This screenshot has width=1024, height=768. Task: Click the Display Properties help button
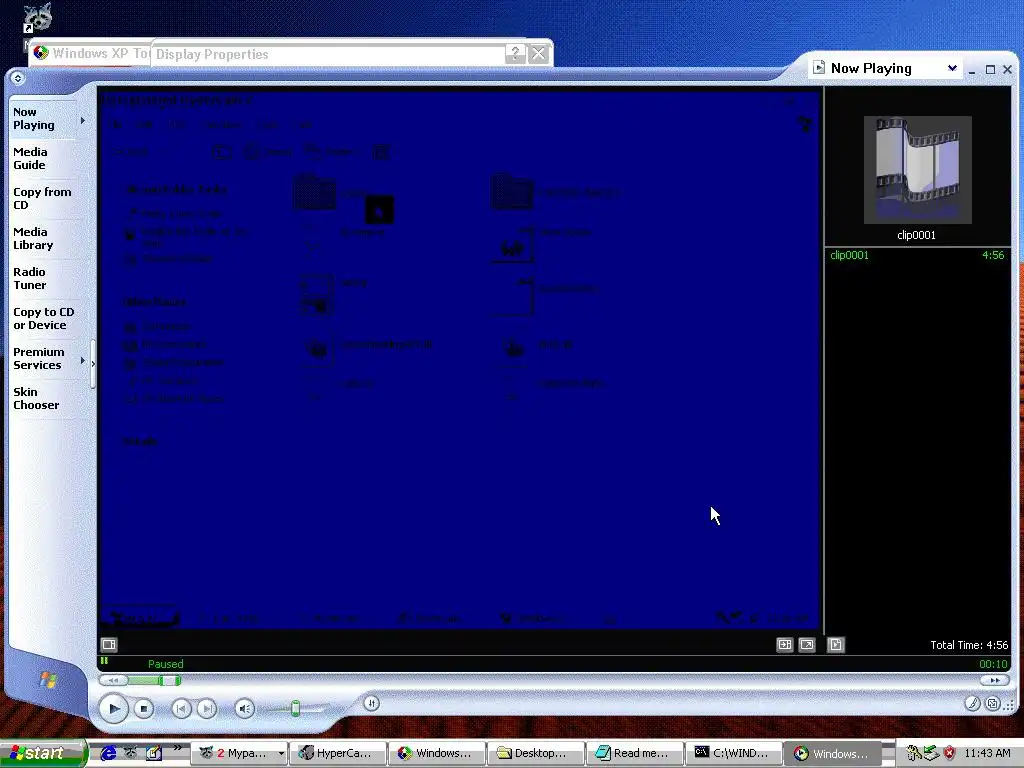(x=515, y=54)
